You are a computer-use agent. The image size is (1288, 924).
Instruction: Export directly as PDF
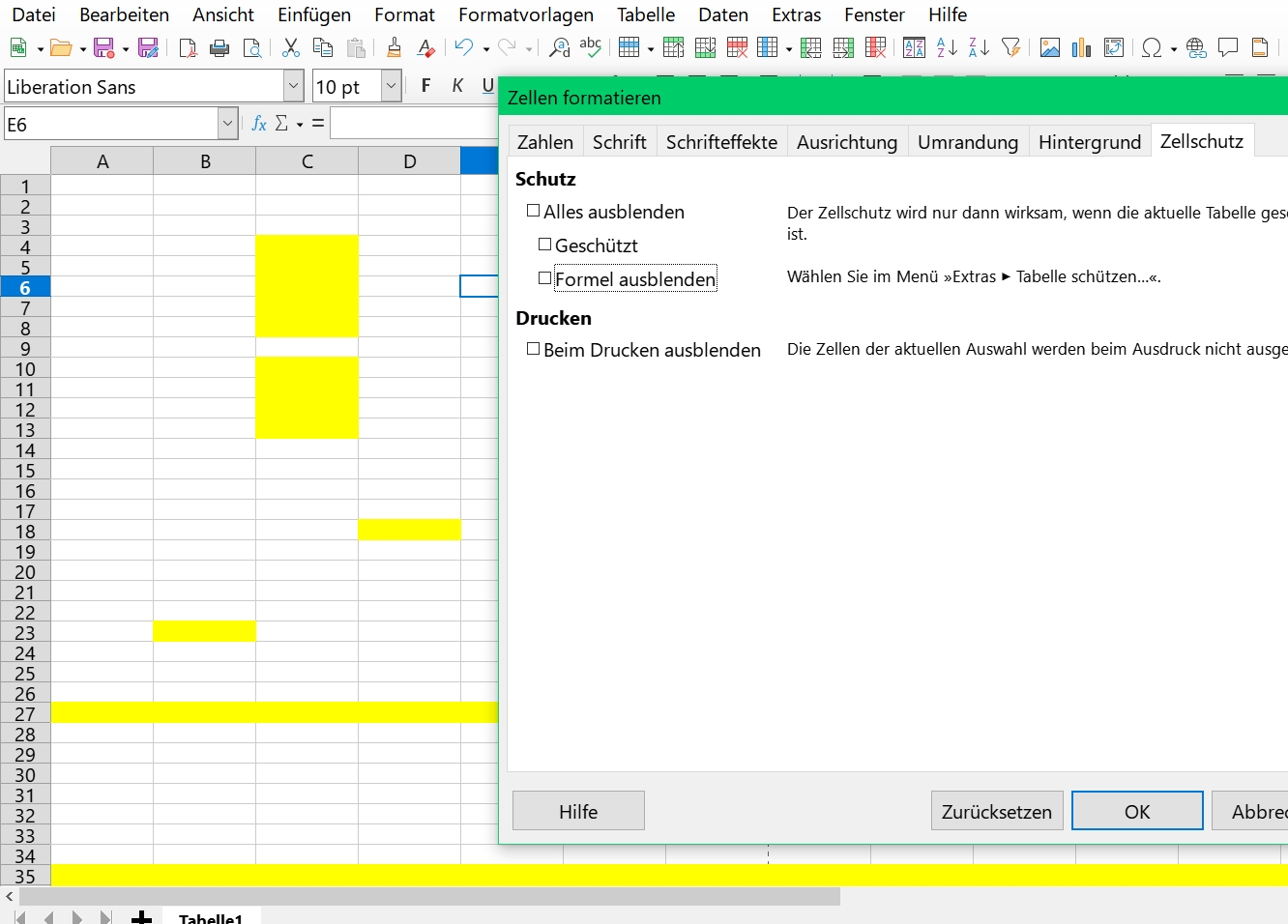pyautogui.click(x=189, y=47)
